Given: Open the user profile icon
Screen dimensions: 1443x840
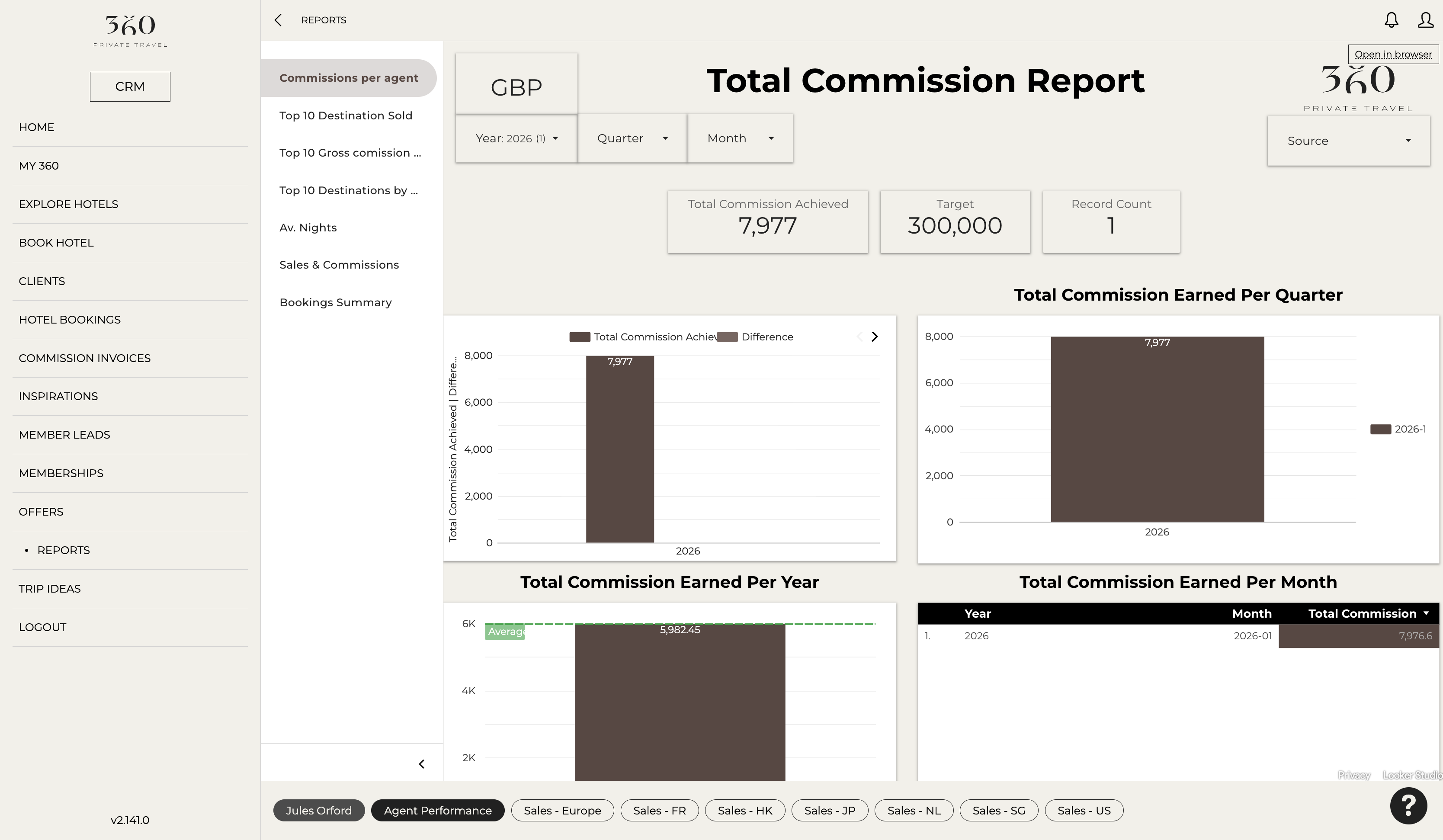Looking at the screenshot, I should pyautogui.click(x=1425, y=20).
